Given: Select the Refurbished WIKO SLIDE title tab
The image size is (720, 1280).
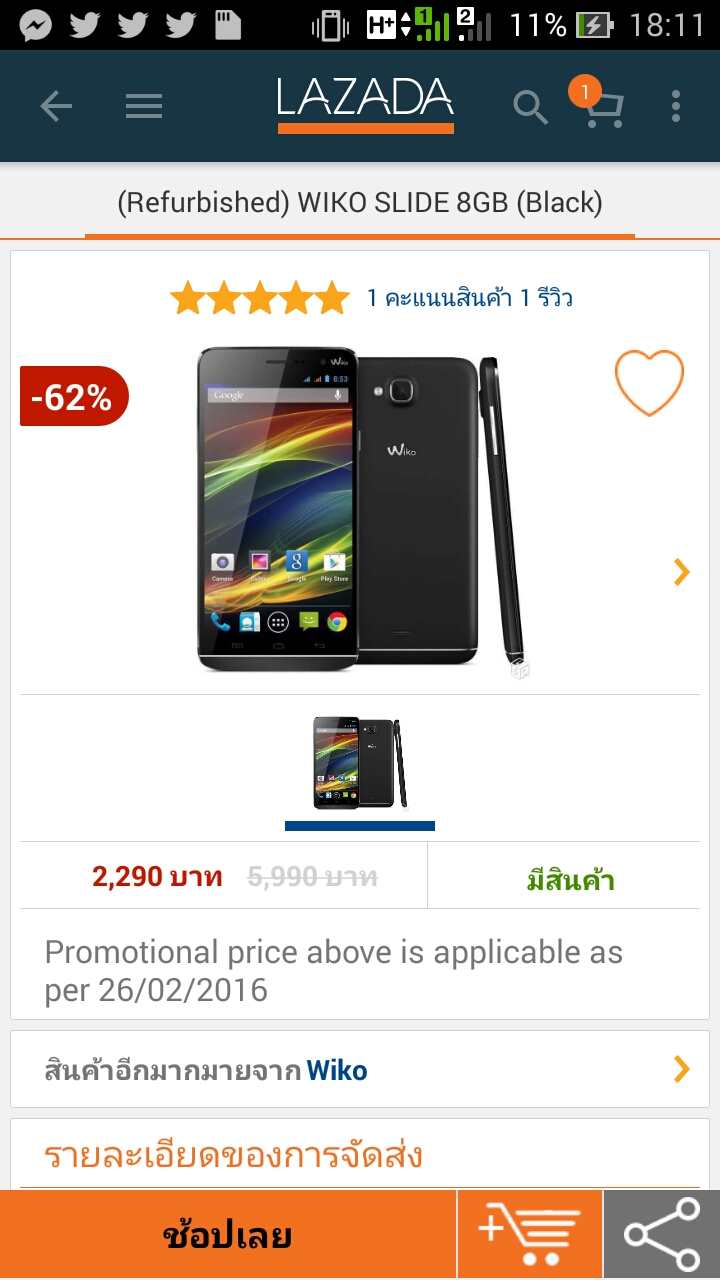Looking at the screenshot, I should (360, 203).
